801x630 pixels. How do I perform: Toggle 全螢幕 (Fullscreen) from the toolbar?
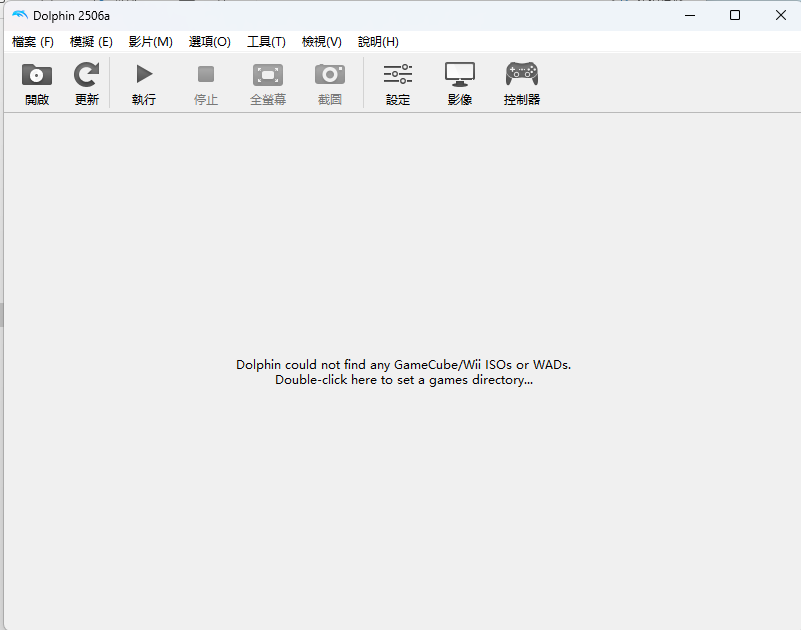(x=268, y=75)
